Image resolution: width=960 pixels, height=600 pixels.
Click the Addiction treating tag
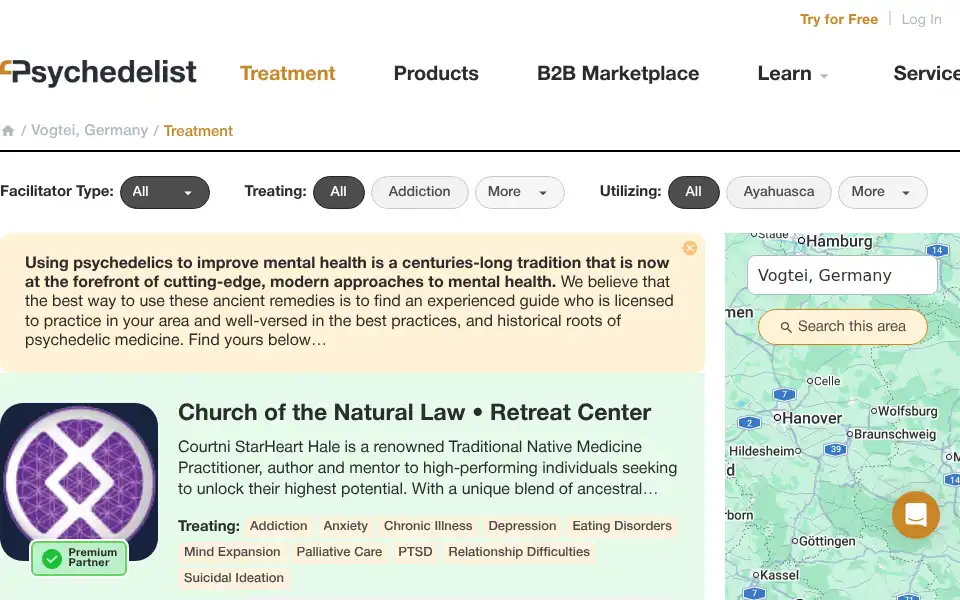[279, 526]
